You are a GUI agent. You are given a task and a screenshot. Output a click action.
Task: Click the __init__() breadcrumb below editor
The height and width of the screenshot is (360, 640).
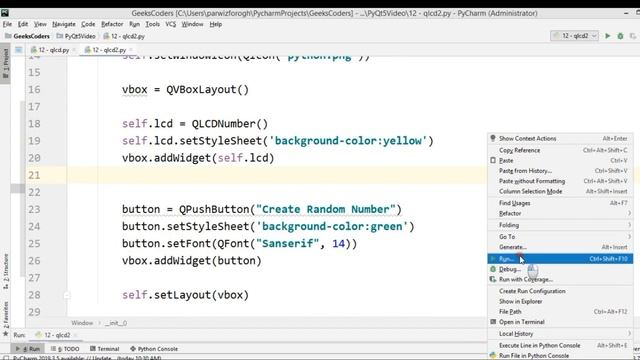(116, 323)
